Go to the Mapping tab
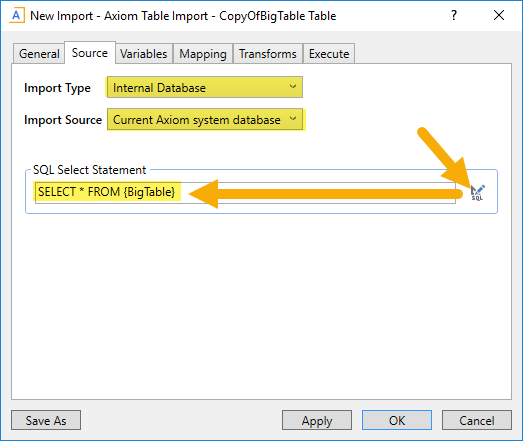 pyautogui.click(x=203, y=54)
